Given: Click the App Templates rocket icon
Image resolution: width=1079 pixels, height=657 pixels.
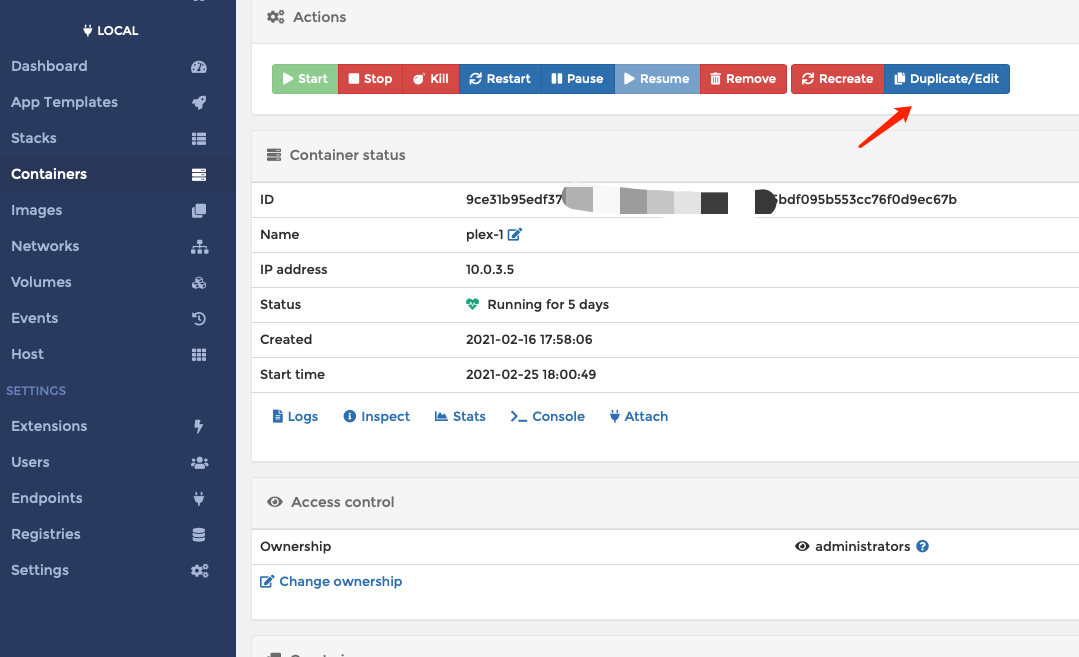Looking at the screenshot, I should tap(199, 103).
